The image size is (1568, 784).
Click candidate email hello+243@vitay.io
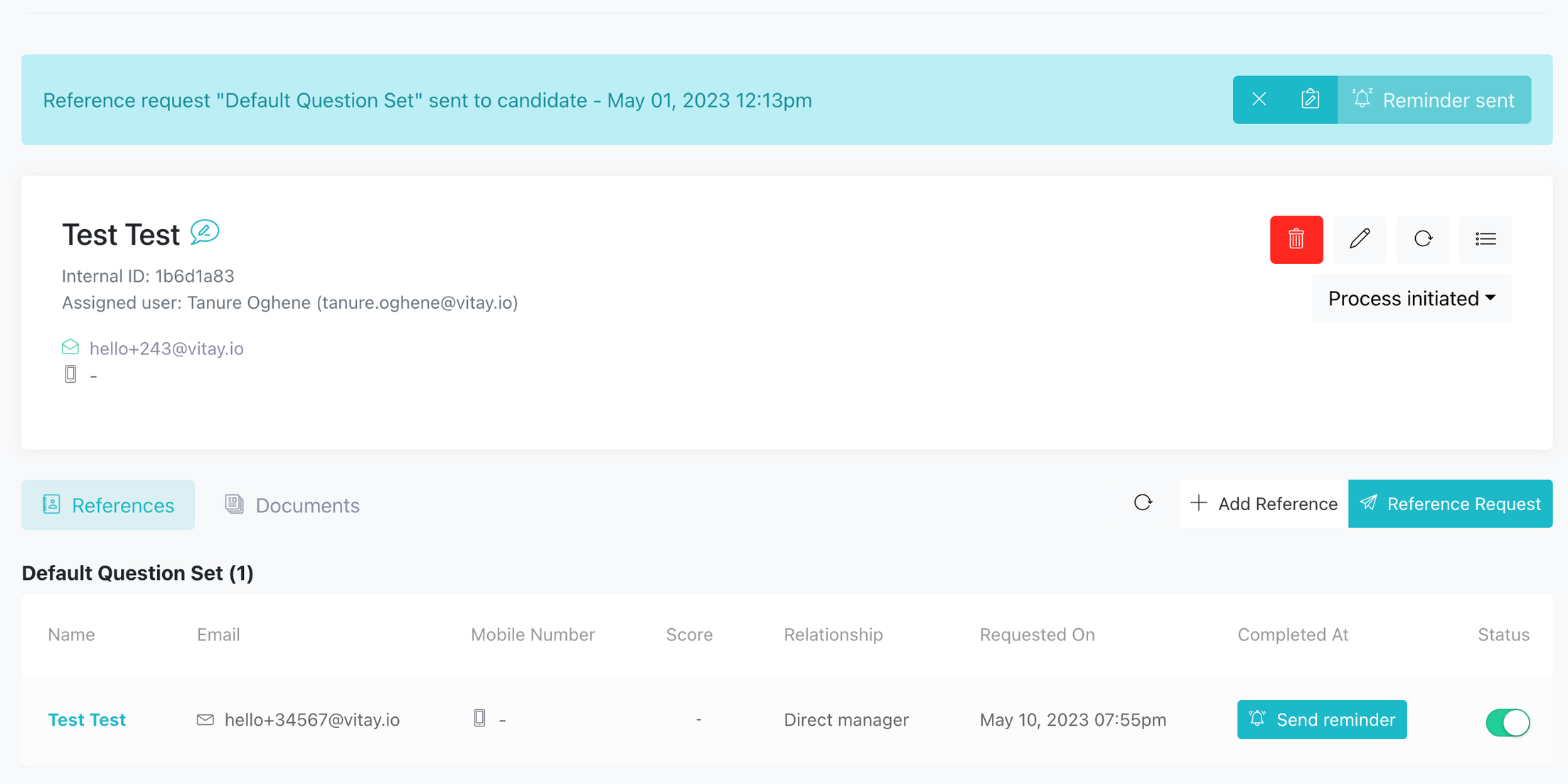tap(166, 349)
